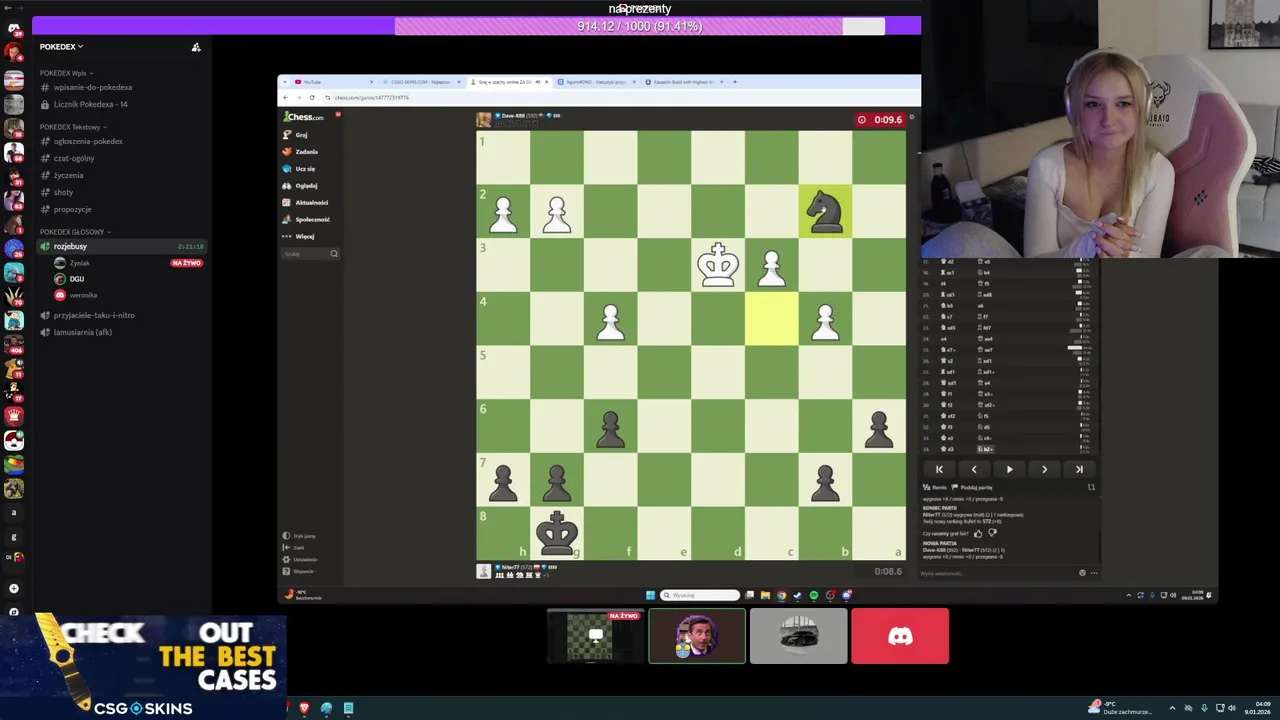This screenshot has width=1280, height=720.
Task: Reload the chess.com page
Action: point(312,97)
